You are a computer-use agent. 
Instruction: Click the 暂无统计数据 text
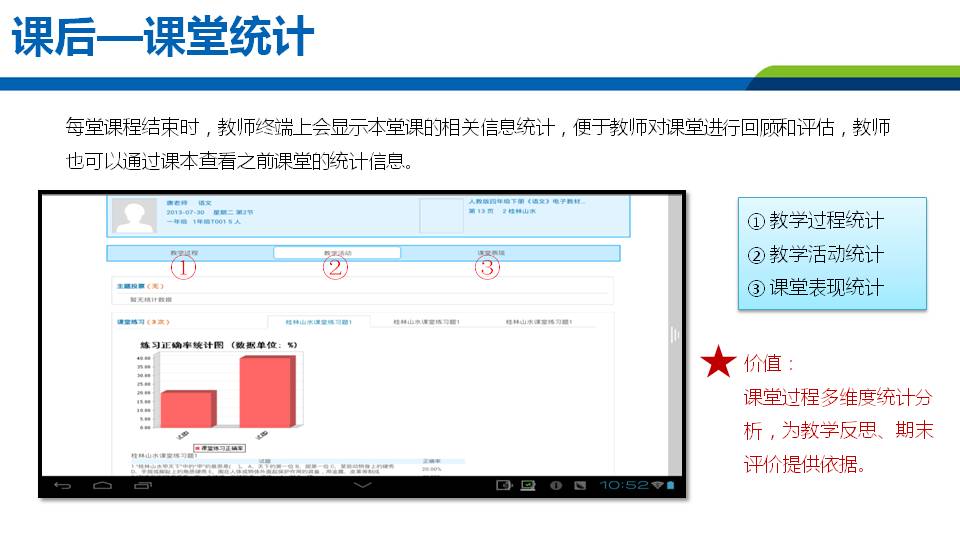(151, 299)
